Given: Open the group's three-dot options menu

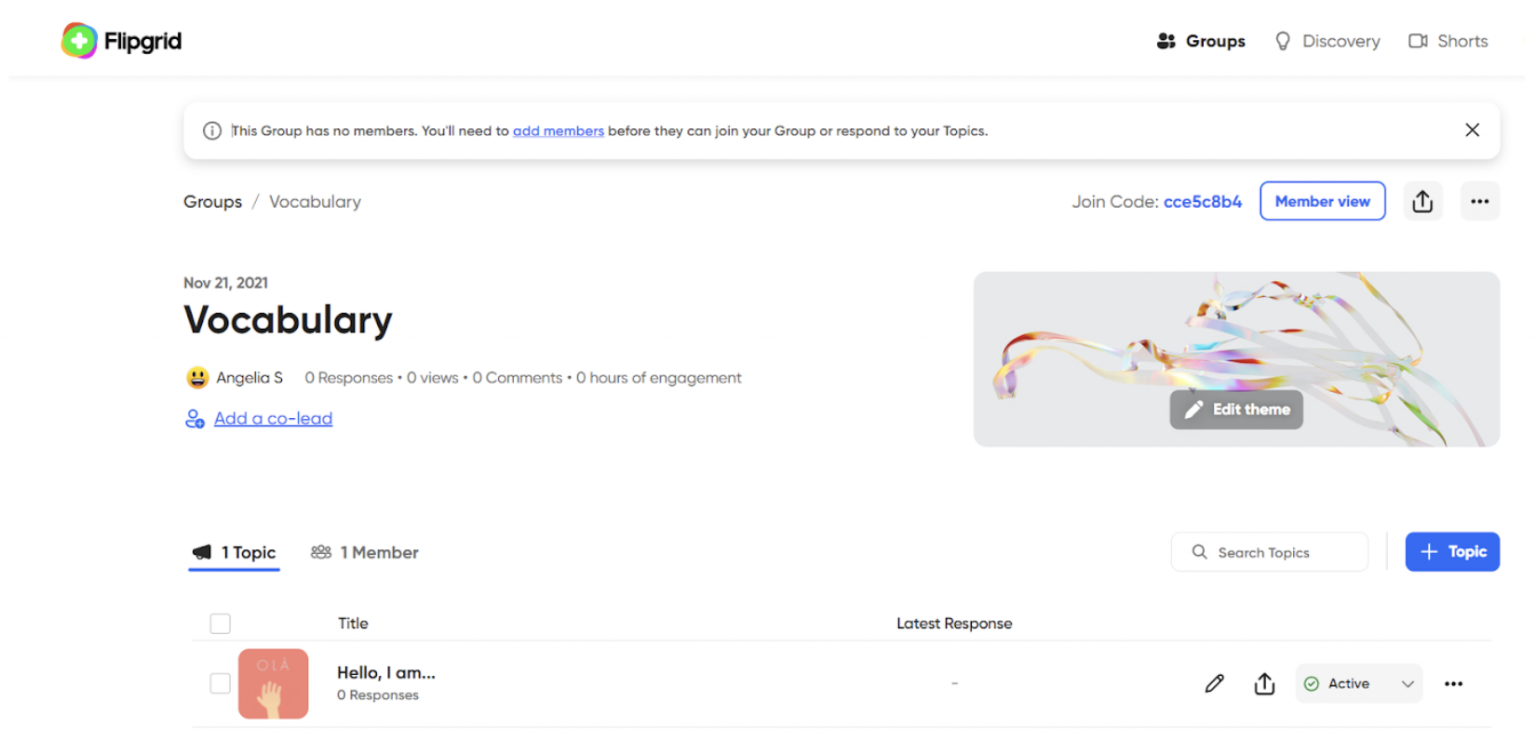Looking at the screenshot, I should coord(1479,201).
